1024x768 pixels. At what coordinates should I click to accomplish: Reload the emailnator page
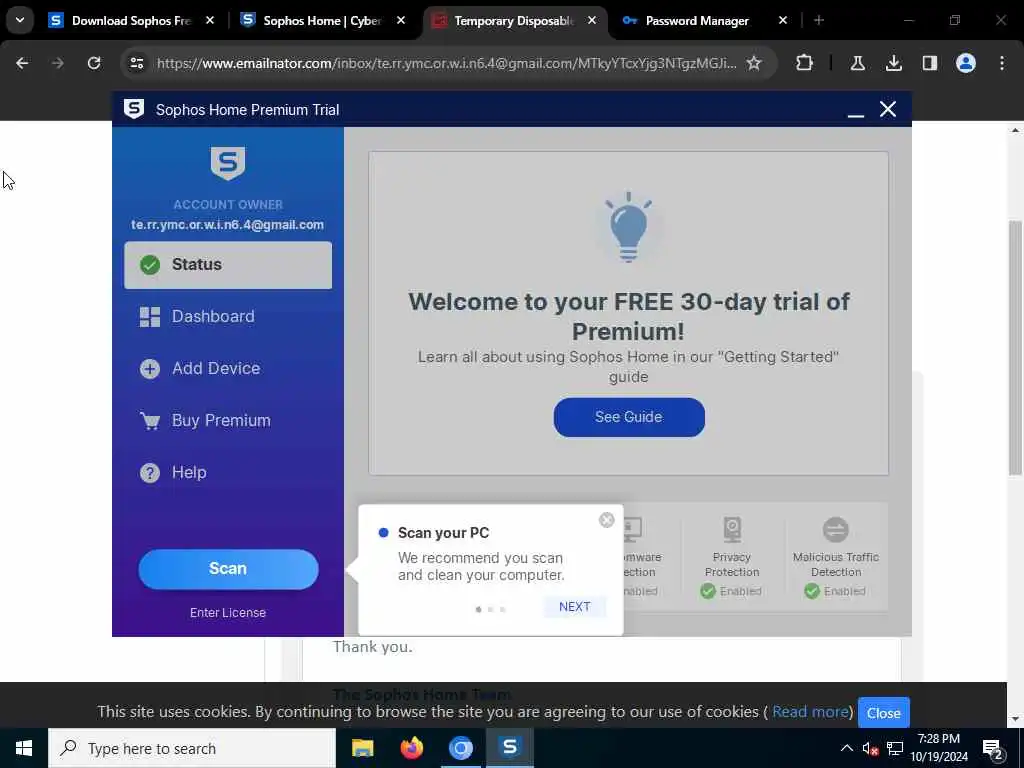pos(94,63)
